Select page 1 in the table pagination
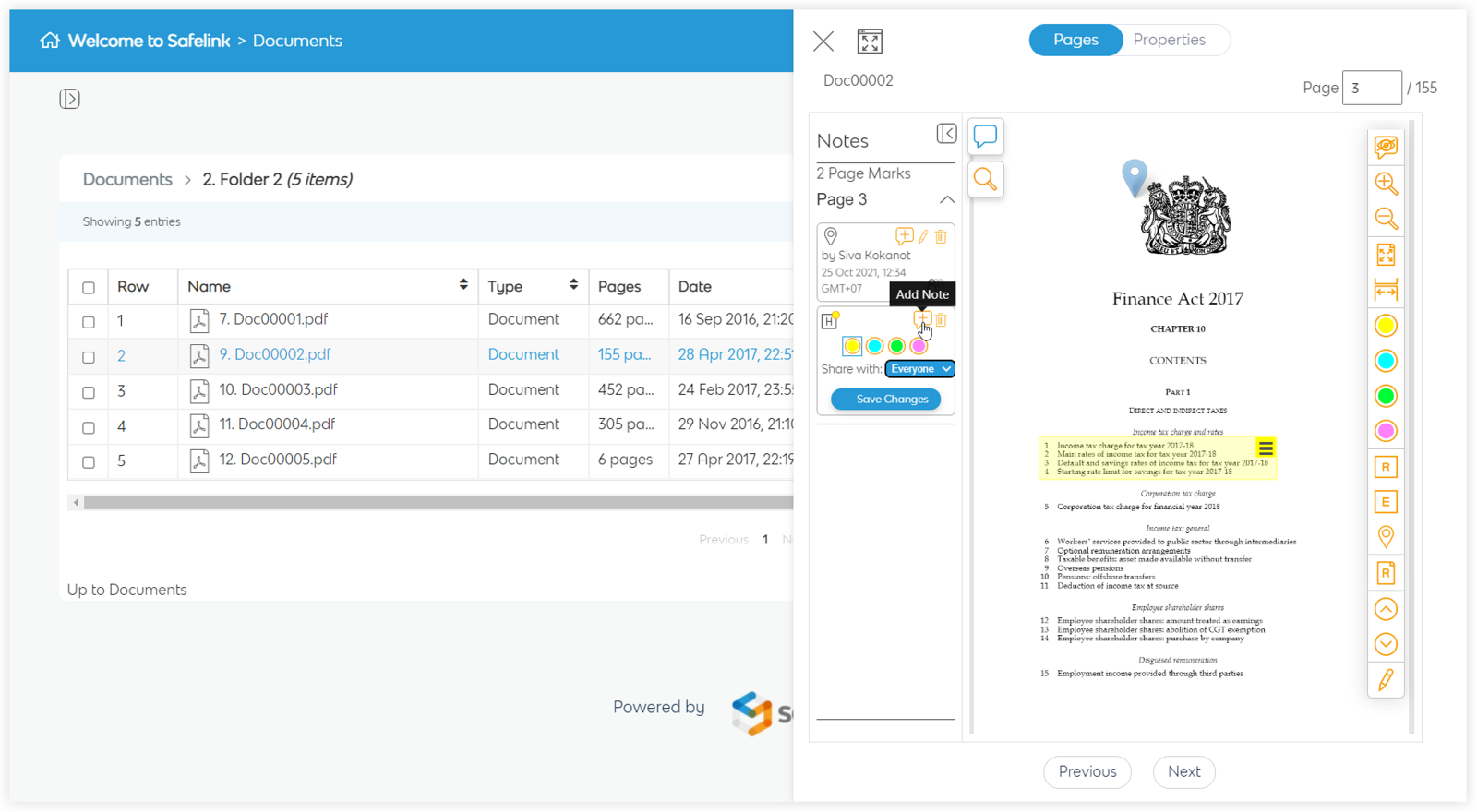The width and height of the screenshot is (1477, 812). (765, 540)
